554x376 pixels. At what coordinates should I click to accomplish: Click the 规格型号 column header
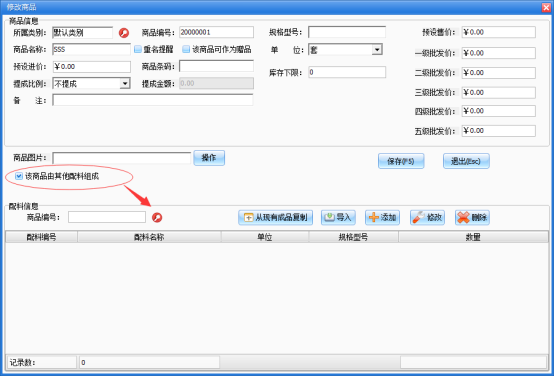353,237
